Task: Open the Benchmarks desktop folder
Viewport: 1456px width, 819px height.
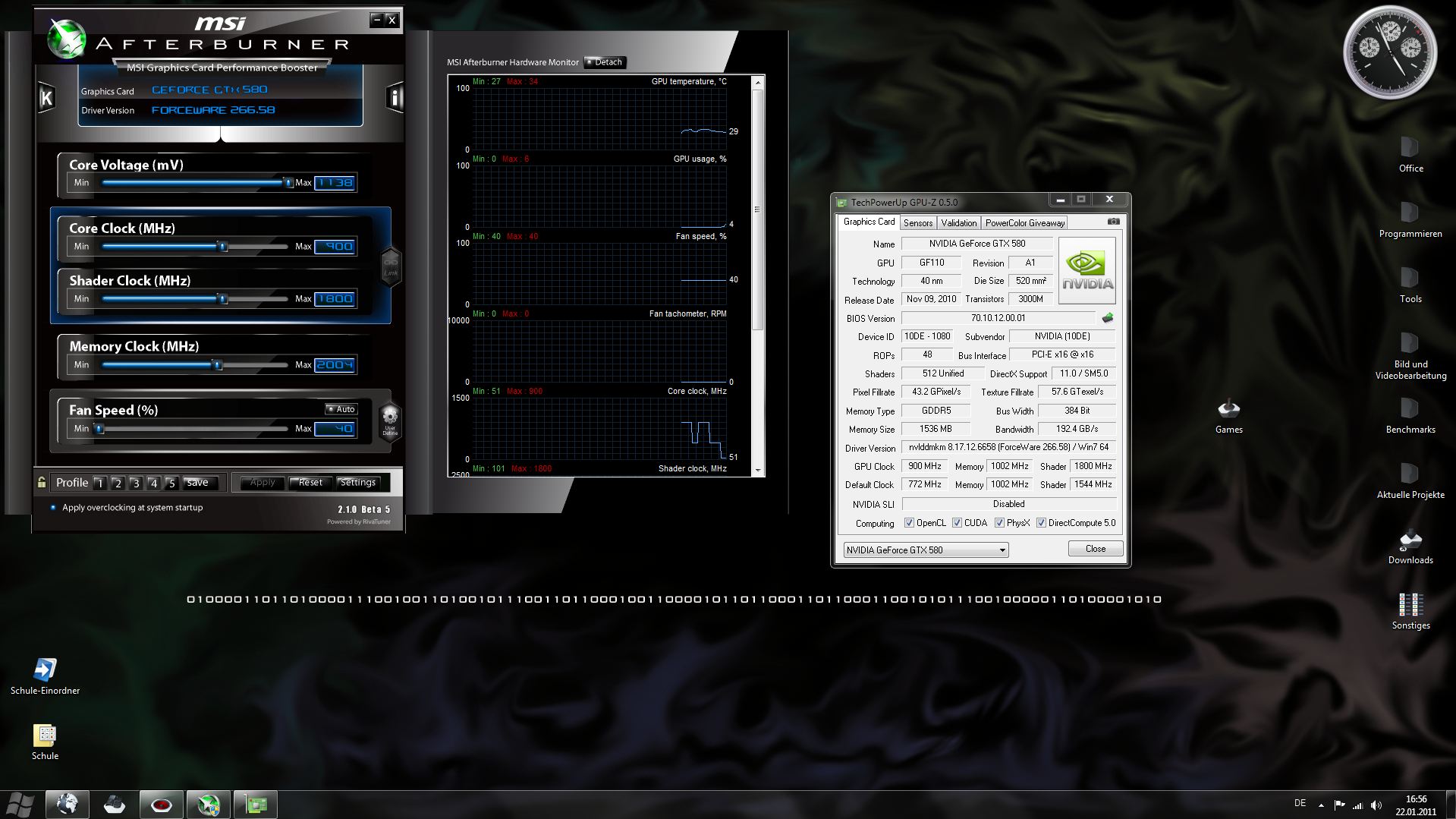Action: click(x=1410, y=416)
